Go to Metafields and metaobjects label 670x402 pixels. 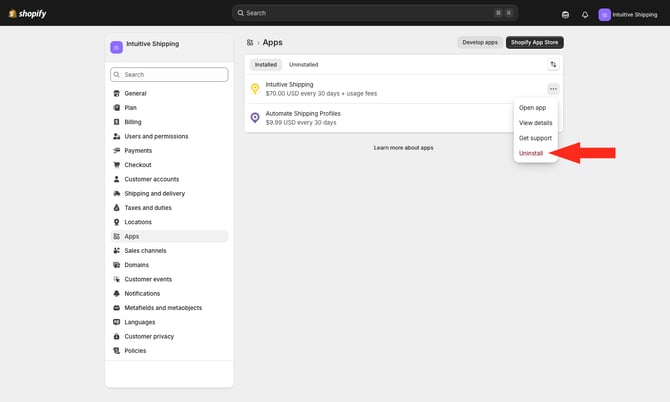tap(163, 308)
